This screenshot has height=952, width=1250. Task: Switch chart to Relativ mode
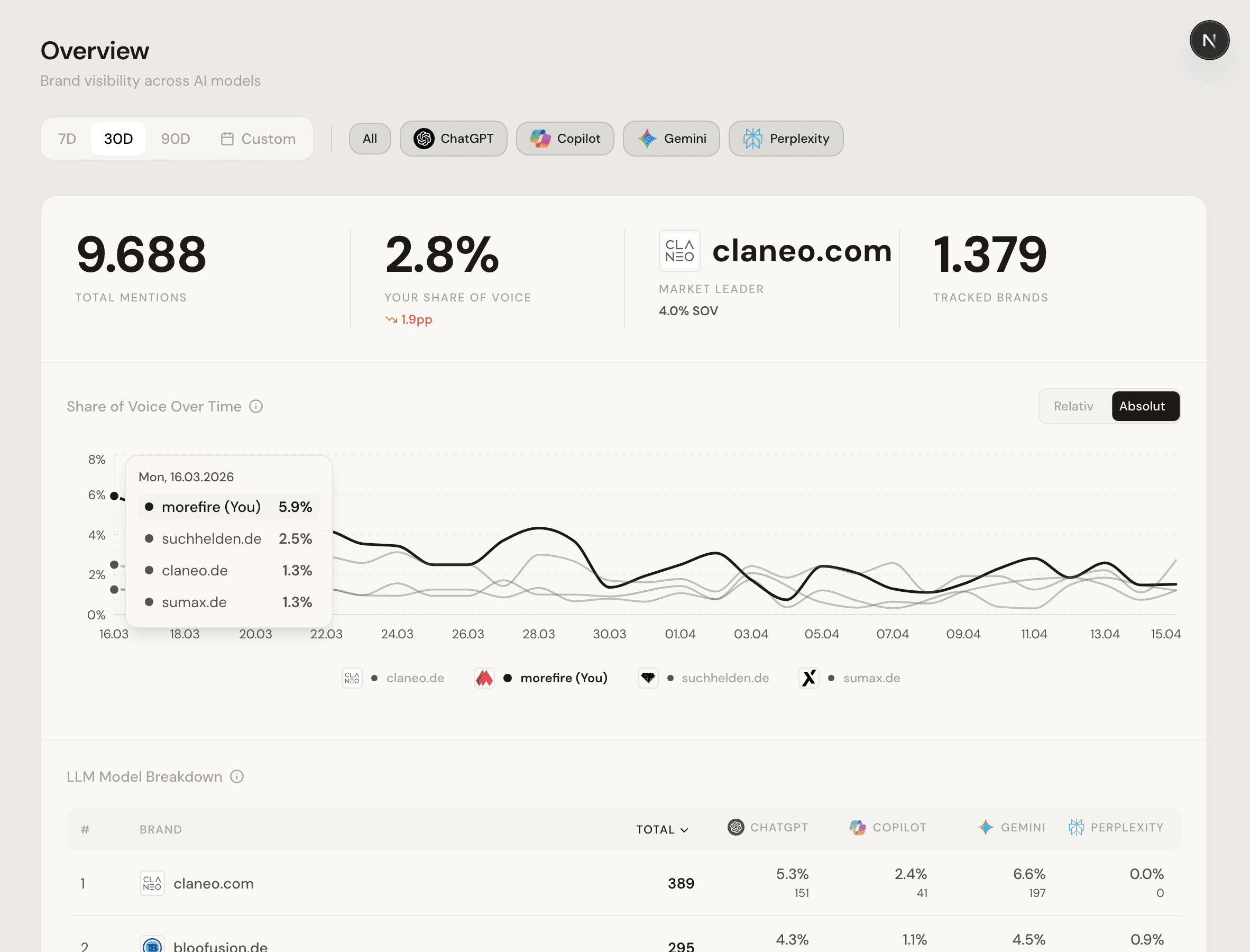(x=1073, y=406)
